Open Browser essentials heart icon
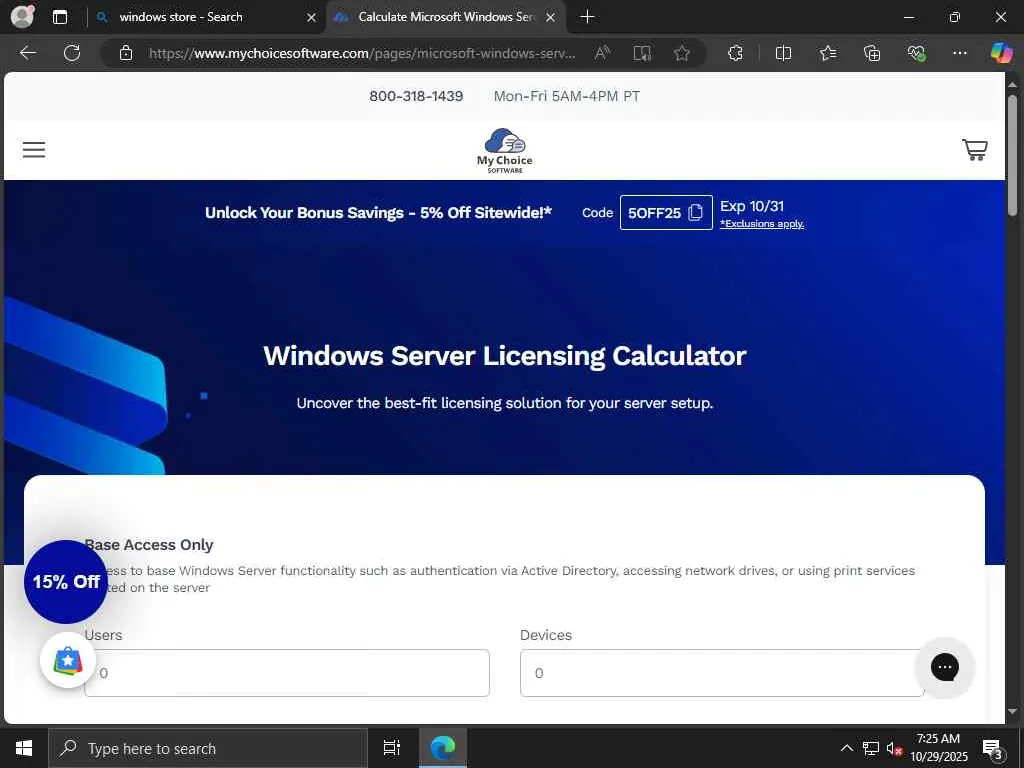Viewport: 1024px width, 768px height. [916, 53]
